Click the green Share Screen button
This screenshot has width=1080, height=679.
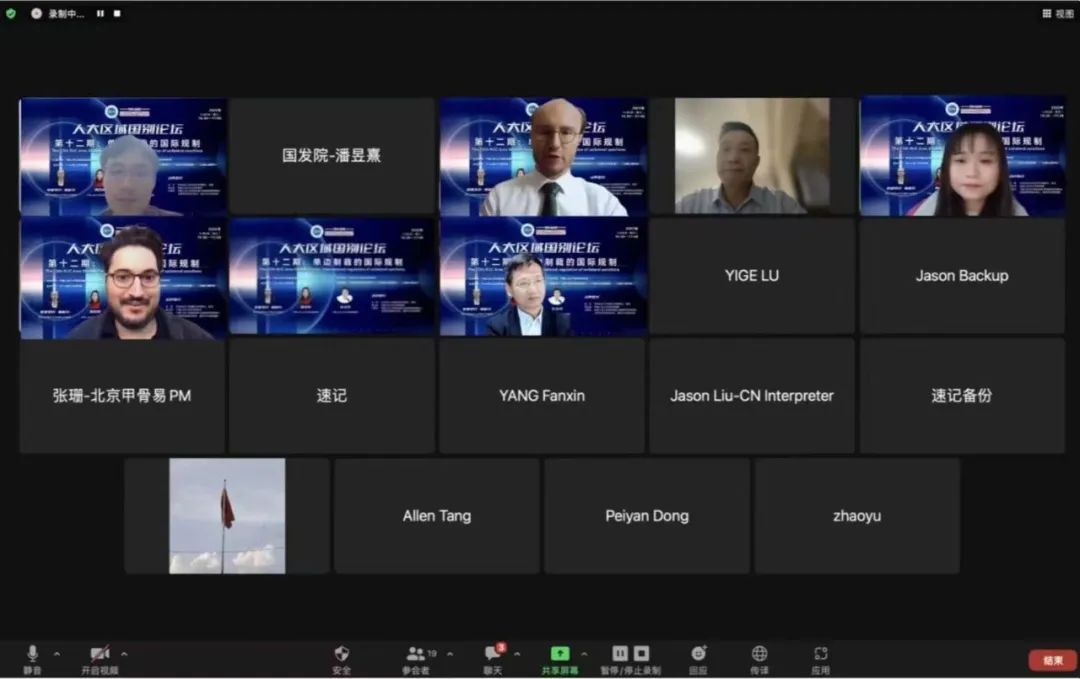click(x=560, y=654)
